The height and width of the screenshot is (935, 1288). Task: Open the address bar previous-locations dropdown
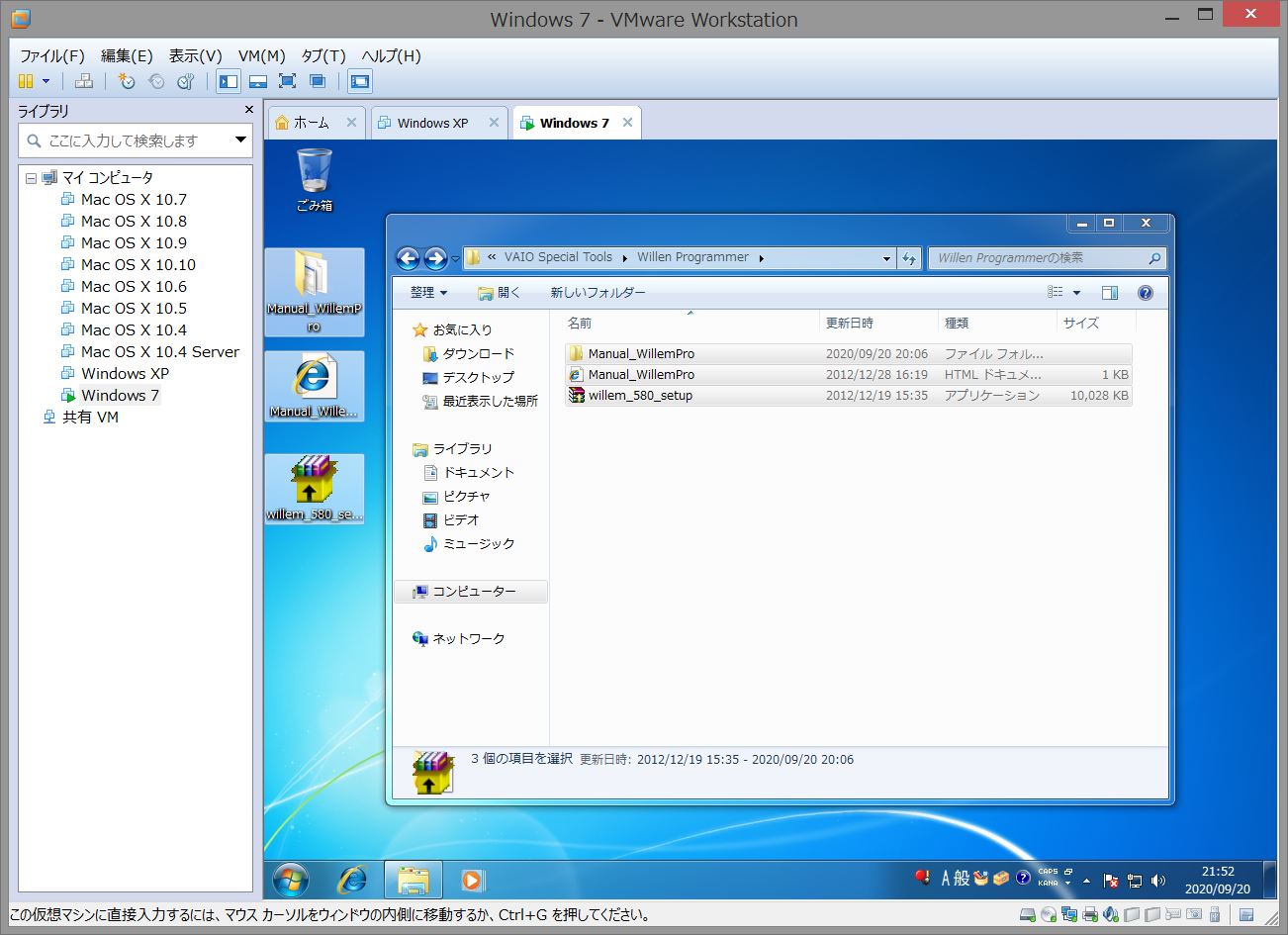coord(886,258)
